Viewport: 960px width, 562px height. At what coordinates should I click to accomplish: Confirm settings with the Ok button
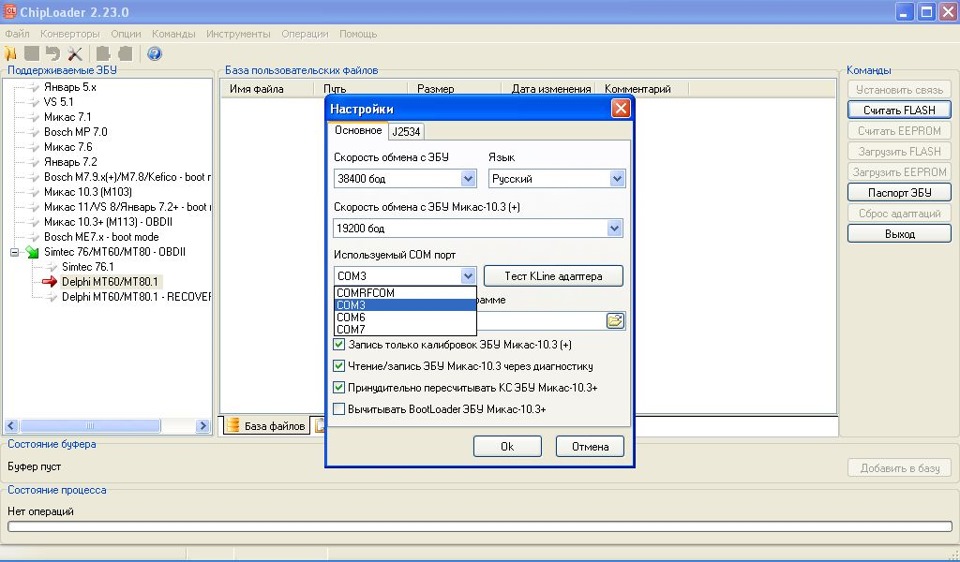507,446
